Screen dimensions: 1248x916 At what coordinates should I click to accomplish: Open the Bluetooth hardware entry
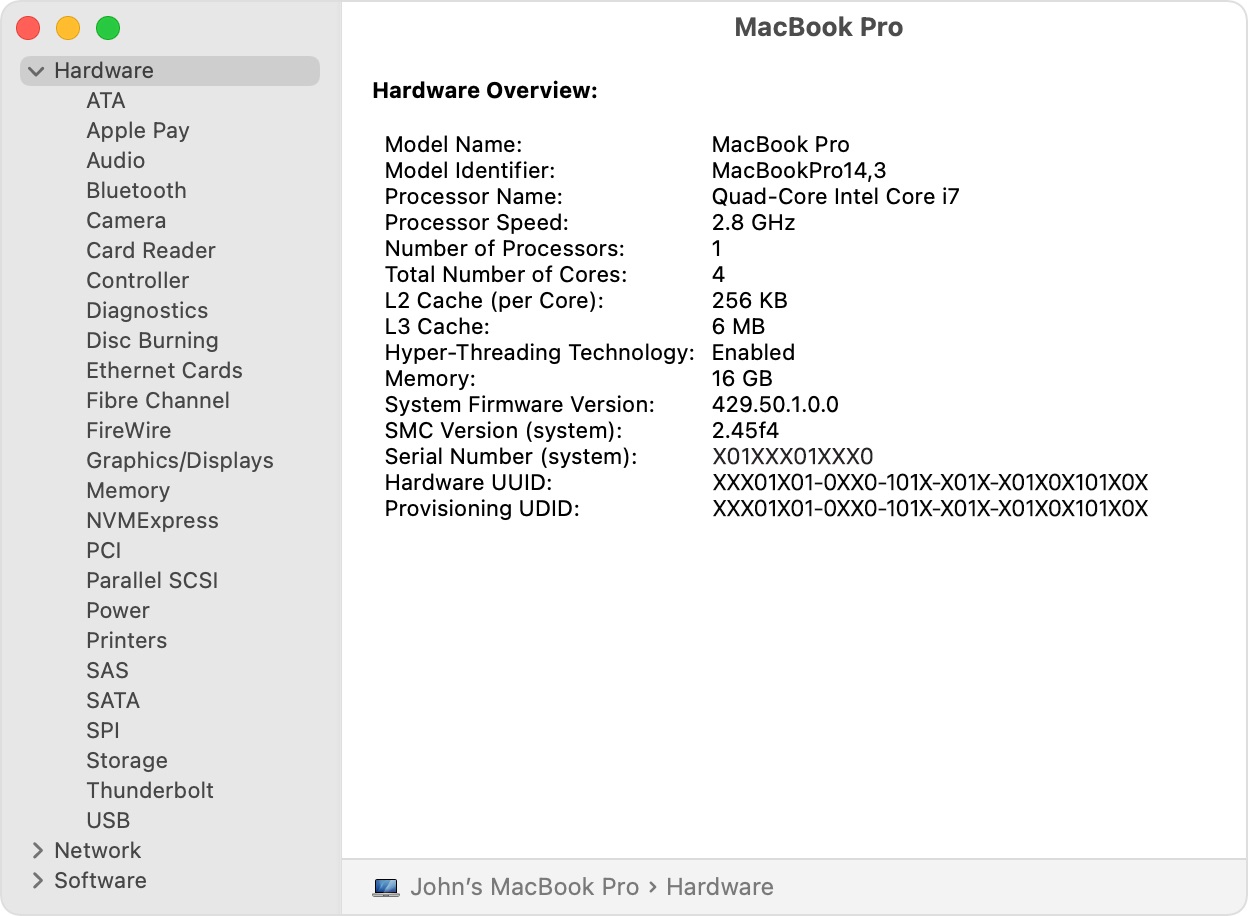[x=136, y=191]
